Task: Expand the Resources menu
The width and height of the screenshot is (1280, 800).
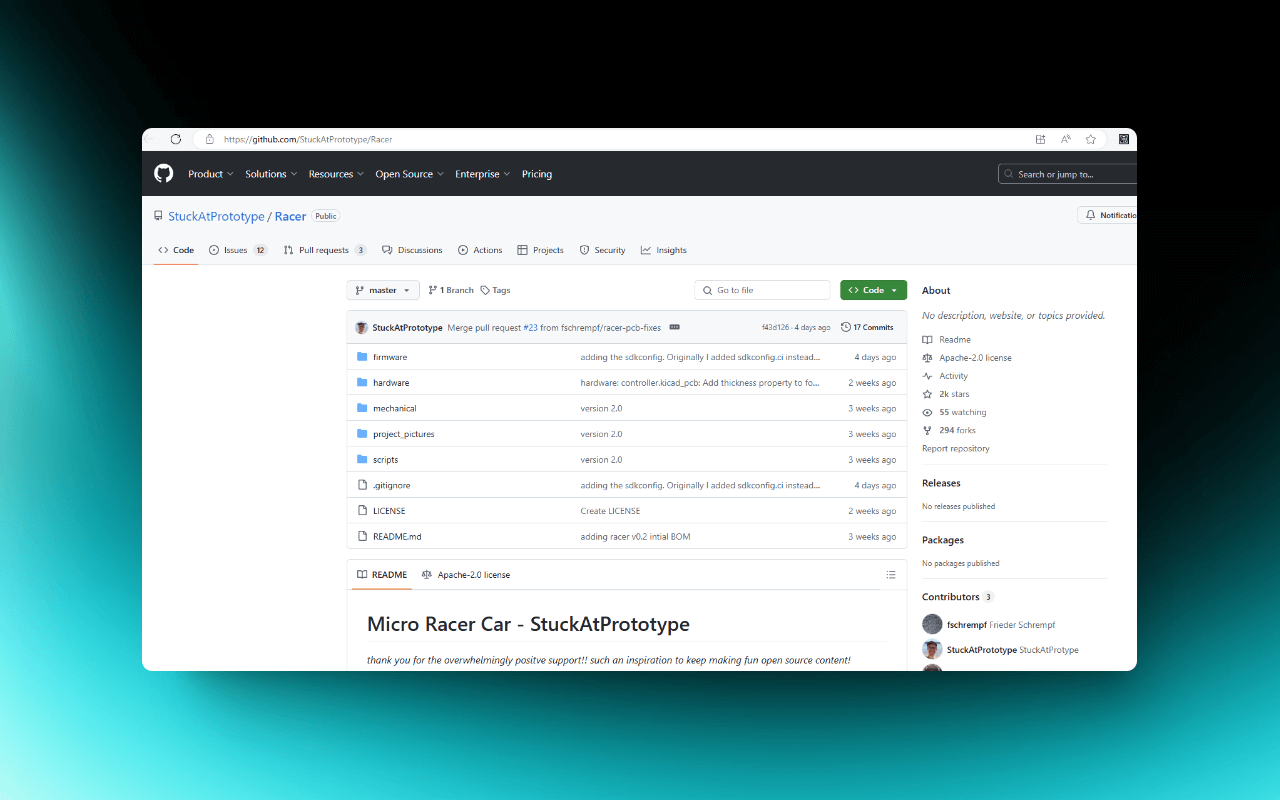Action: (x=336, y=174)
